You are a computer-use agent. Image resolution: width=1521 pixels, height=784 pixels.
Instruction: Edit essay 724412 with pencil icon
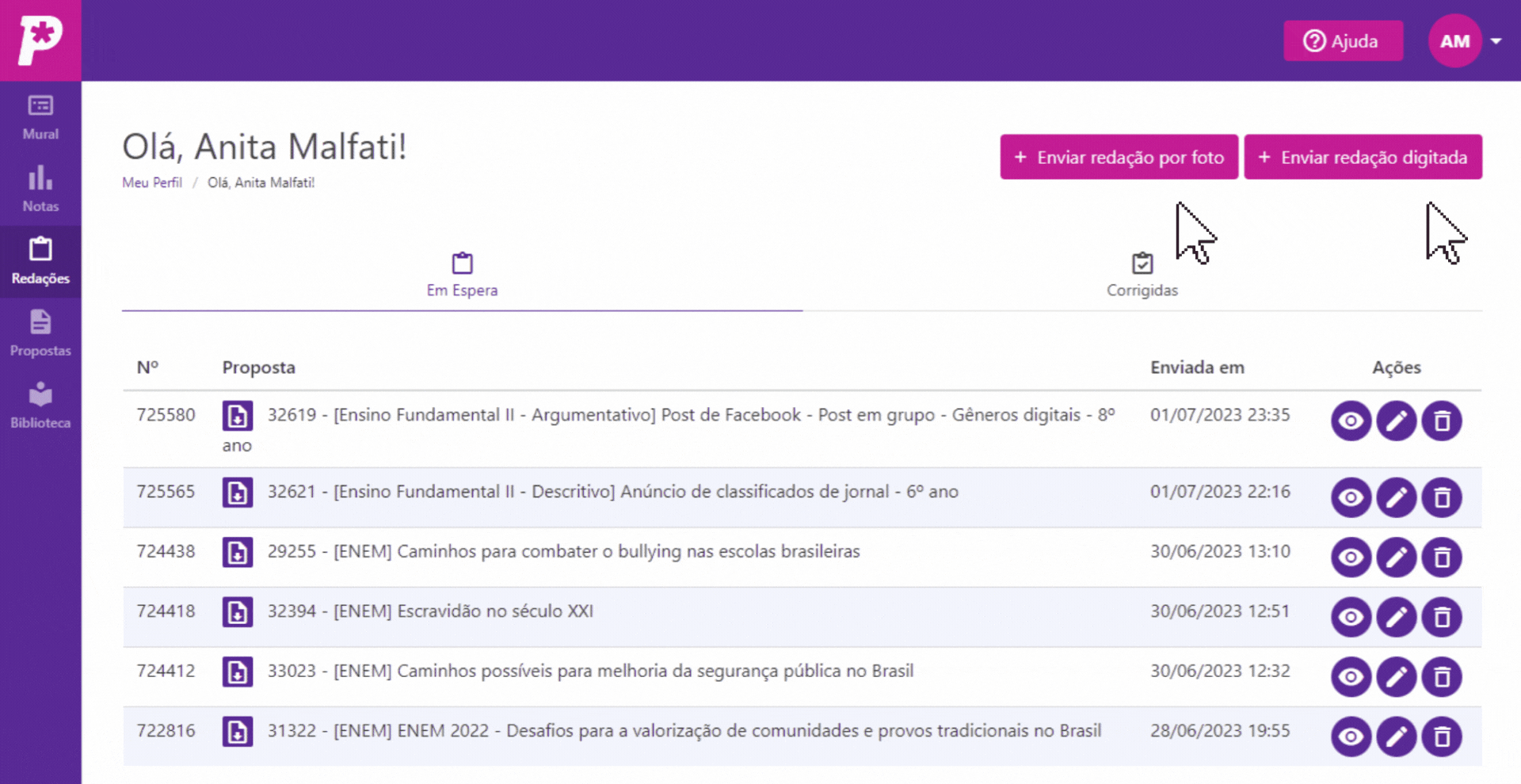click(1396, 677)
